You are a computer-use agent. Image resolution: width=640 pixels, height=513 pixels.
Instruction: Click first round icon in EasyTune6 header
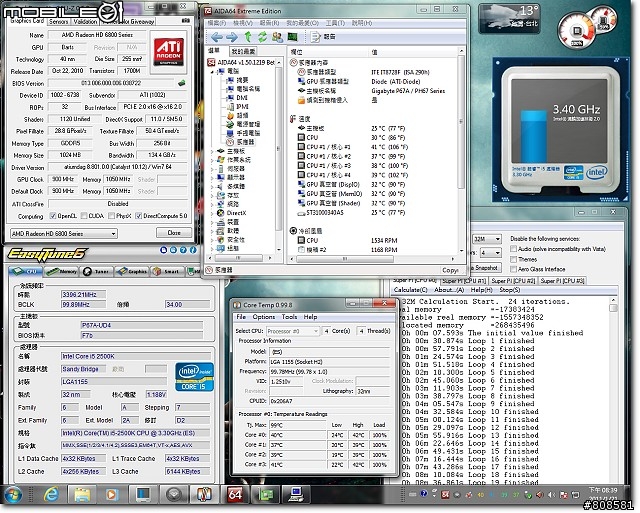[x=163, y=250]
